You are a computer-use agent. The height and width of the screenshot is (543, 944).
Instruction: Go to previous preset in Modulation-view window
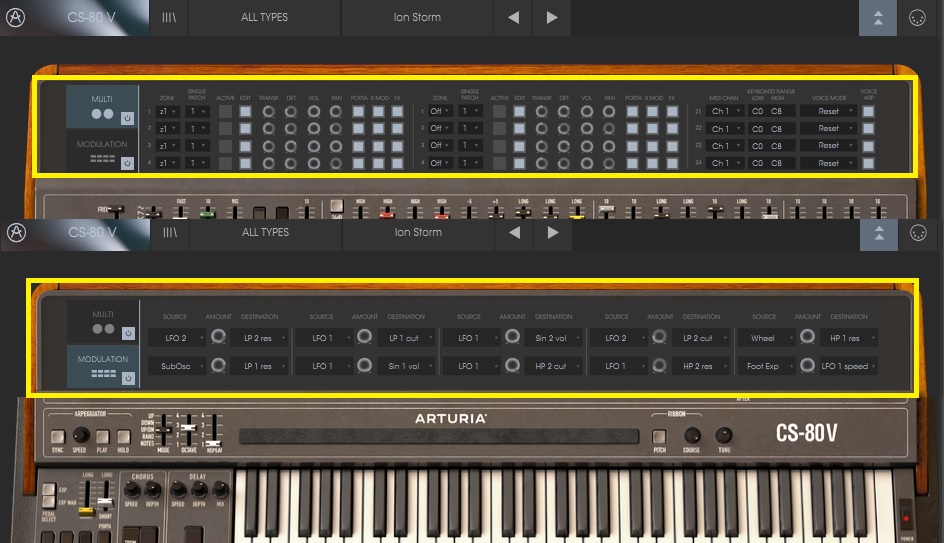point(515,232)
